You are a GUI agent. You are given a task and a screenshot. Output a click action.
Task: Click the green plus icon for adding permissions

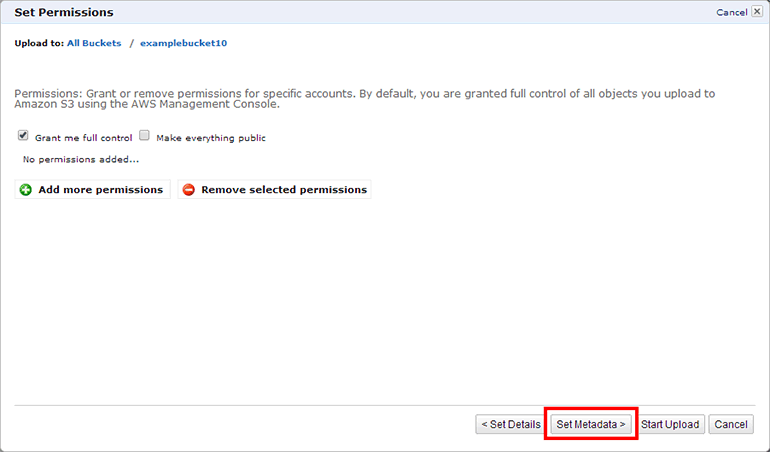[x=26, y=190]
